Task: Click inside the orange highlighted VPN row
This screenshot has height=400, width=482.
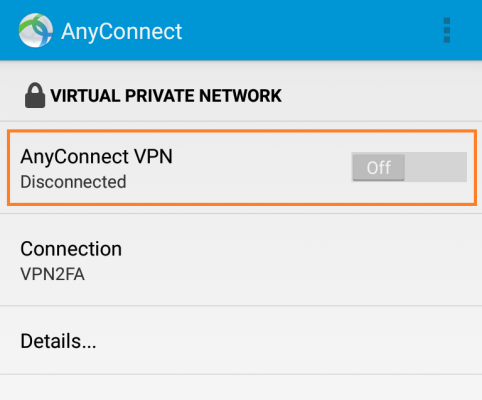Action: tap(242, 167)
